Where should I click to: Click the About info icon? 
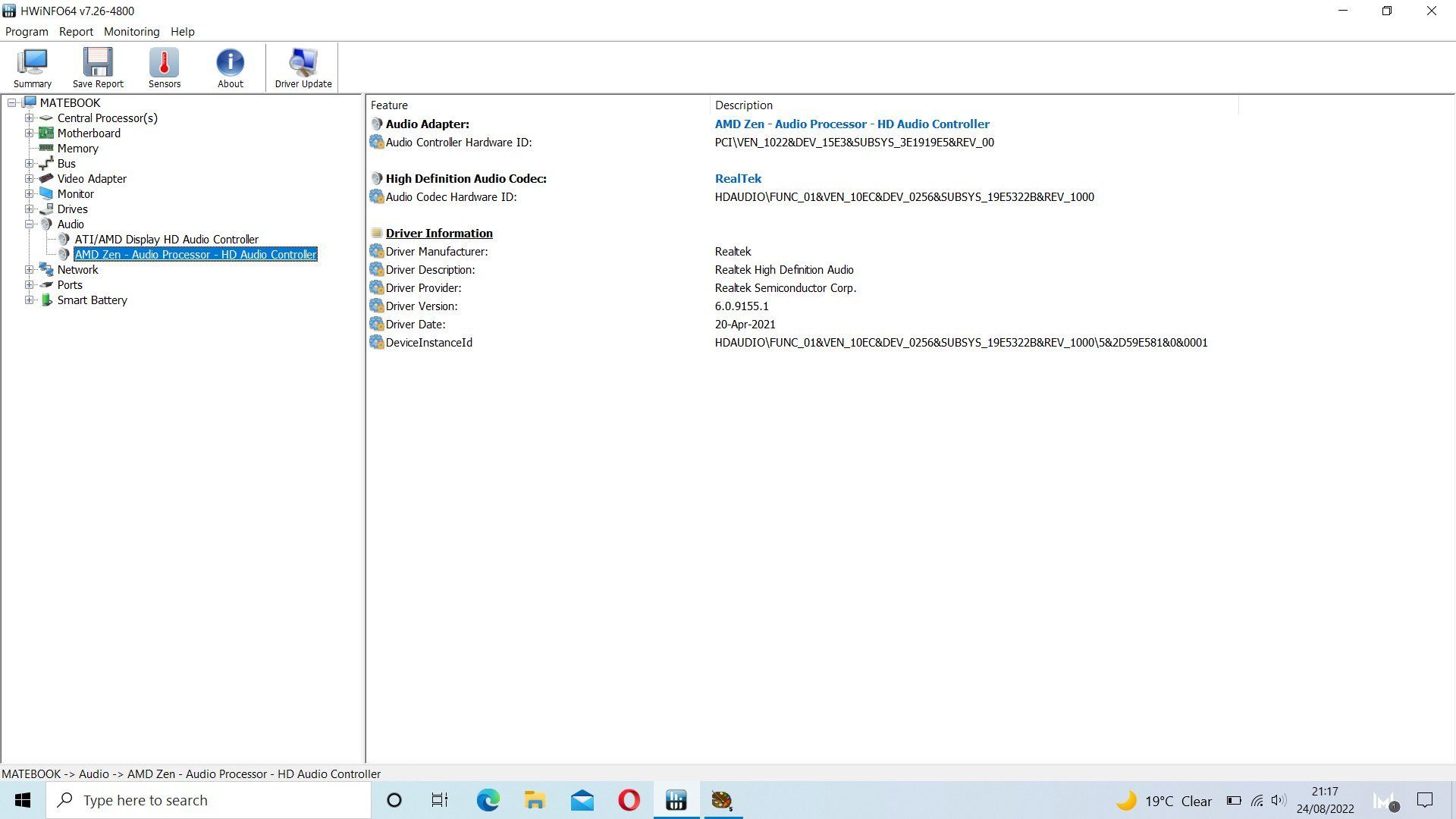point(231,68)
